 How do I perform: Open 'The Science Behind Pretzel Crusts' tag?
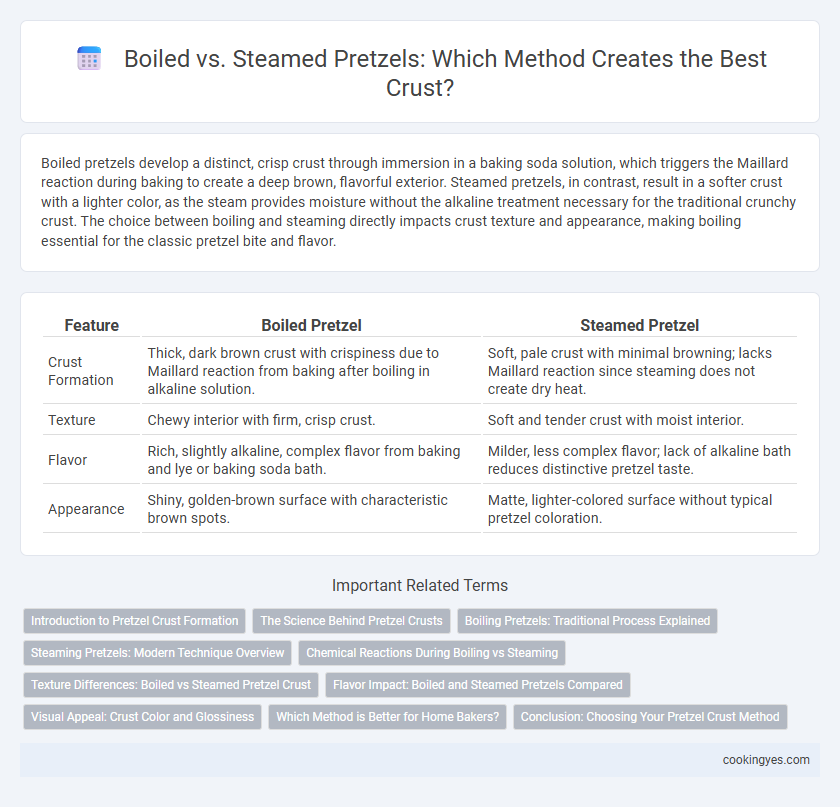(x=351, y=621)
